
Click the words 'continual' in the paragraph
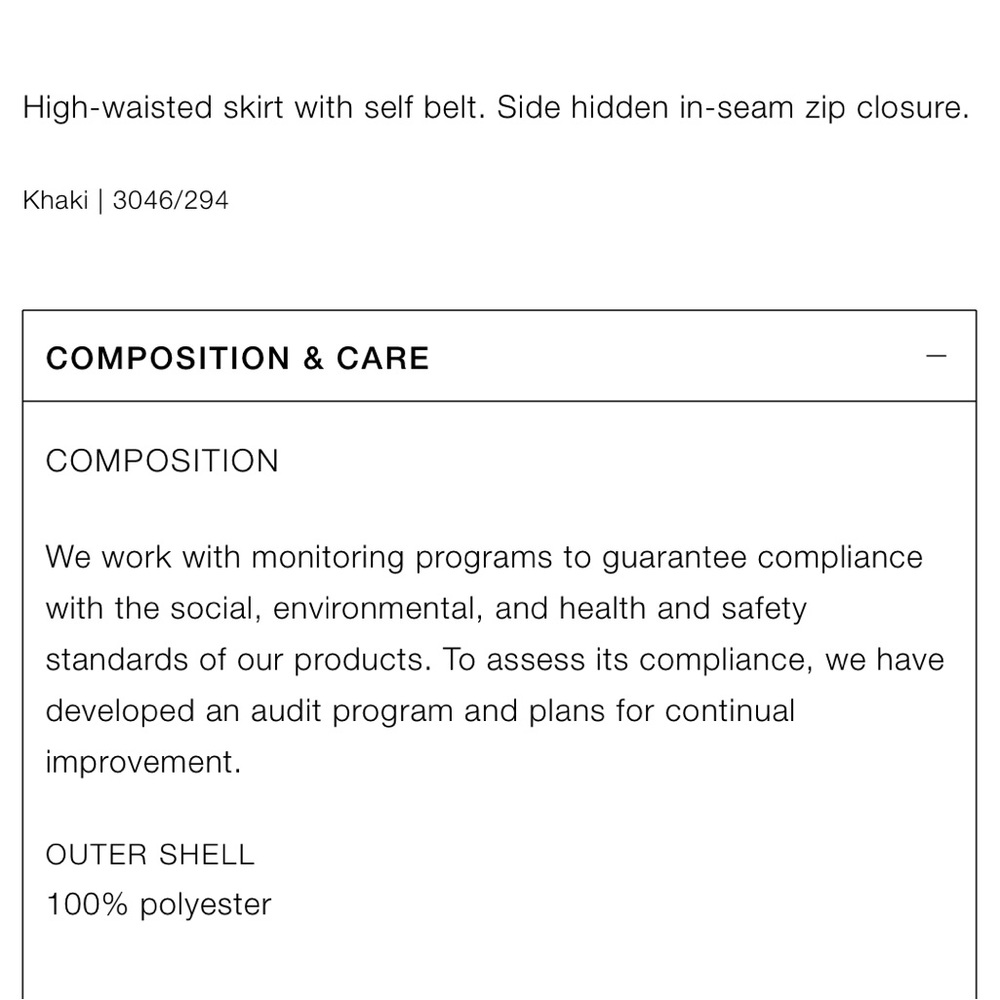tap(730, 710)
